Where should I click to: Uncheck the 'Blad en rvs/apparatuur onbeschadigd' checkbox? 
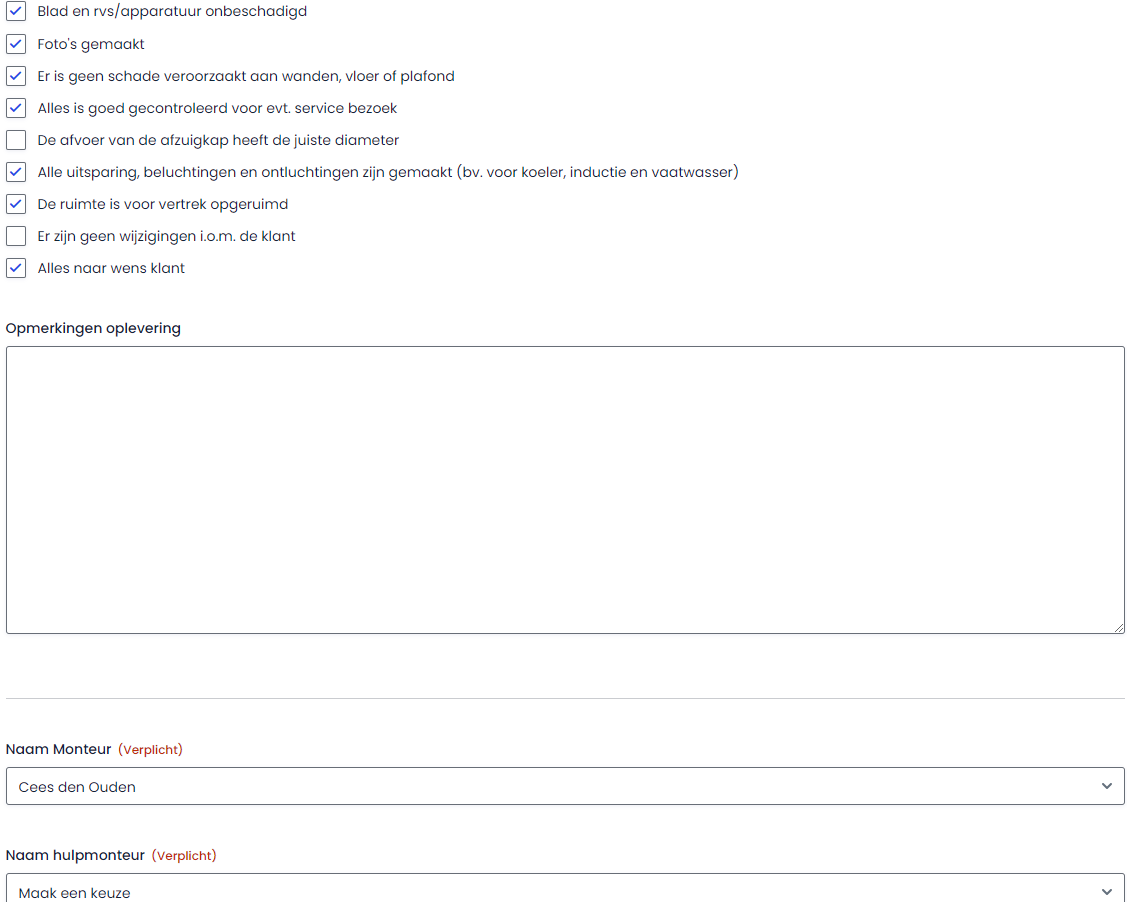tap(16, 12)
